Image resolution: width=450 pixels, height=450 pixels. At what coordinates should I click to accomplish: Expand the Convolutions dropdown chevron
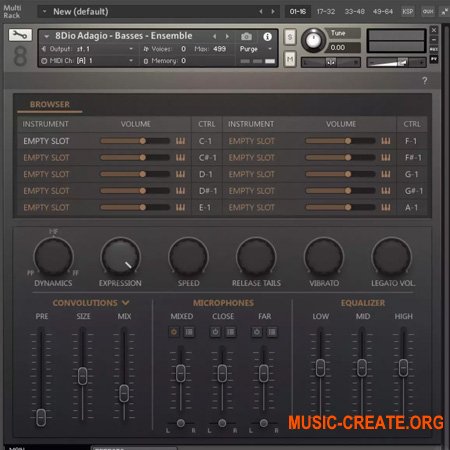(x=125, y=303)
